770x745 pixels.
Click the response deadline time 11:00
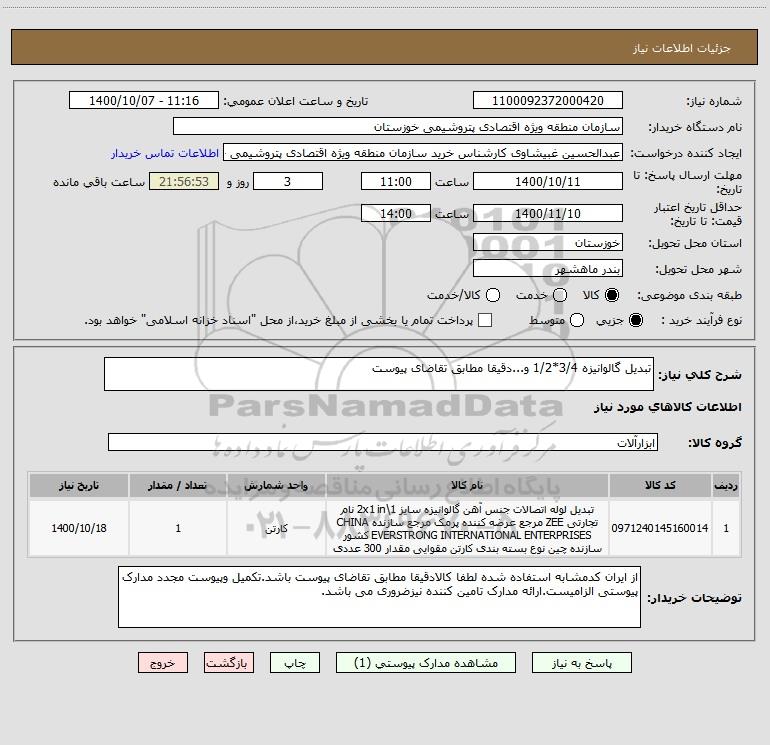coord(396,182)
